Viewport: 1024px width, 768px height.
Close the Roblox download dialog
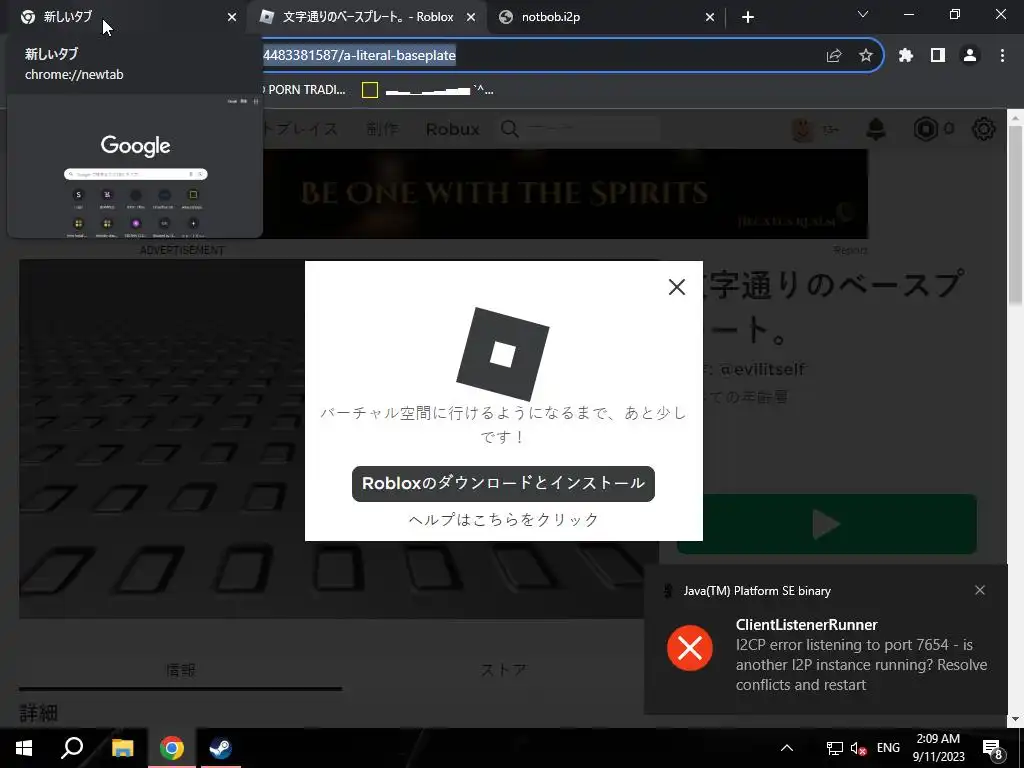[x=677, y=287]
